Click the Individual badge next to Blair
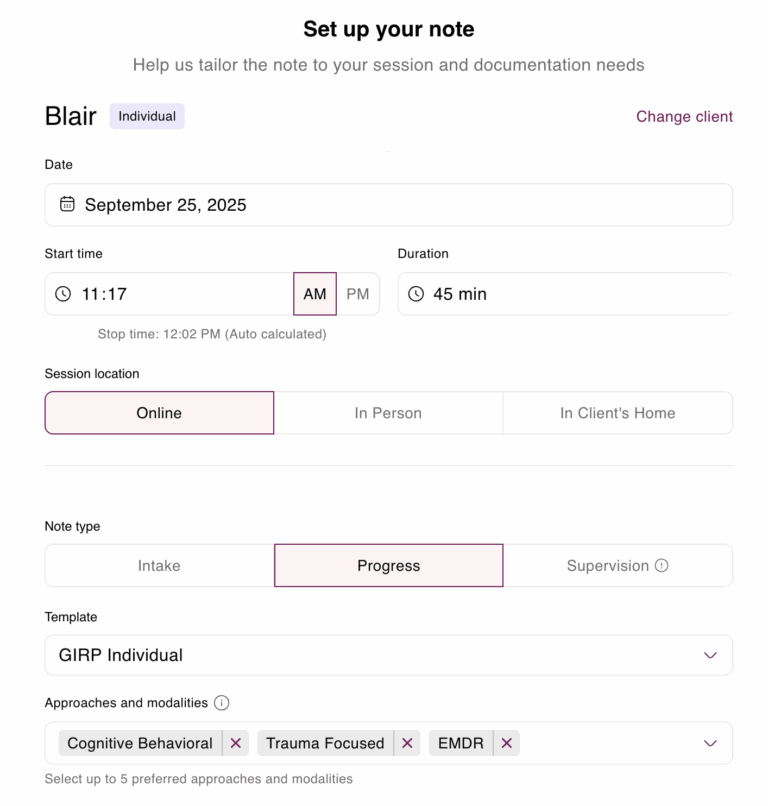 (146, 116)
